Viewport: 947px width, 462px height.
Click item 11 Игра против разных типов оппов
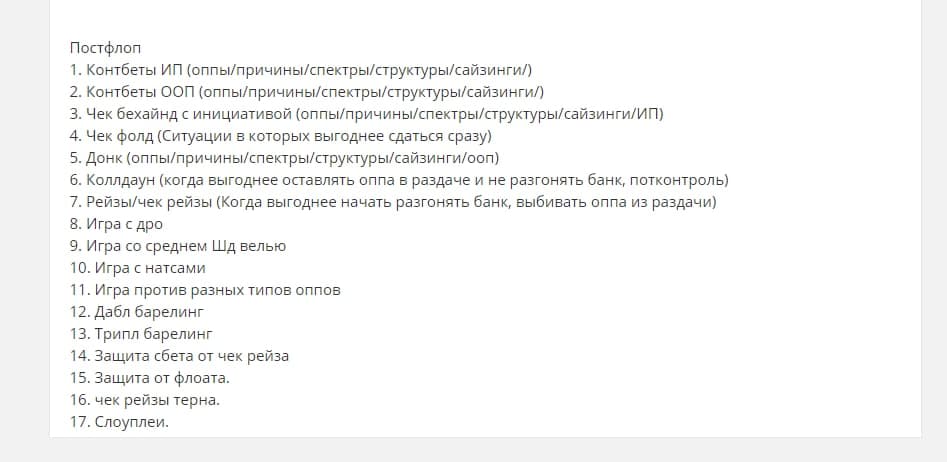[x=205, y=290]
